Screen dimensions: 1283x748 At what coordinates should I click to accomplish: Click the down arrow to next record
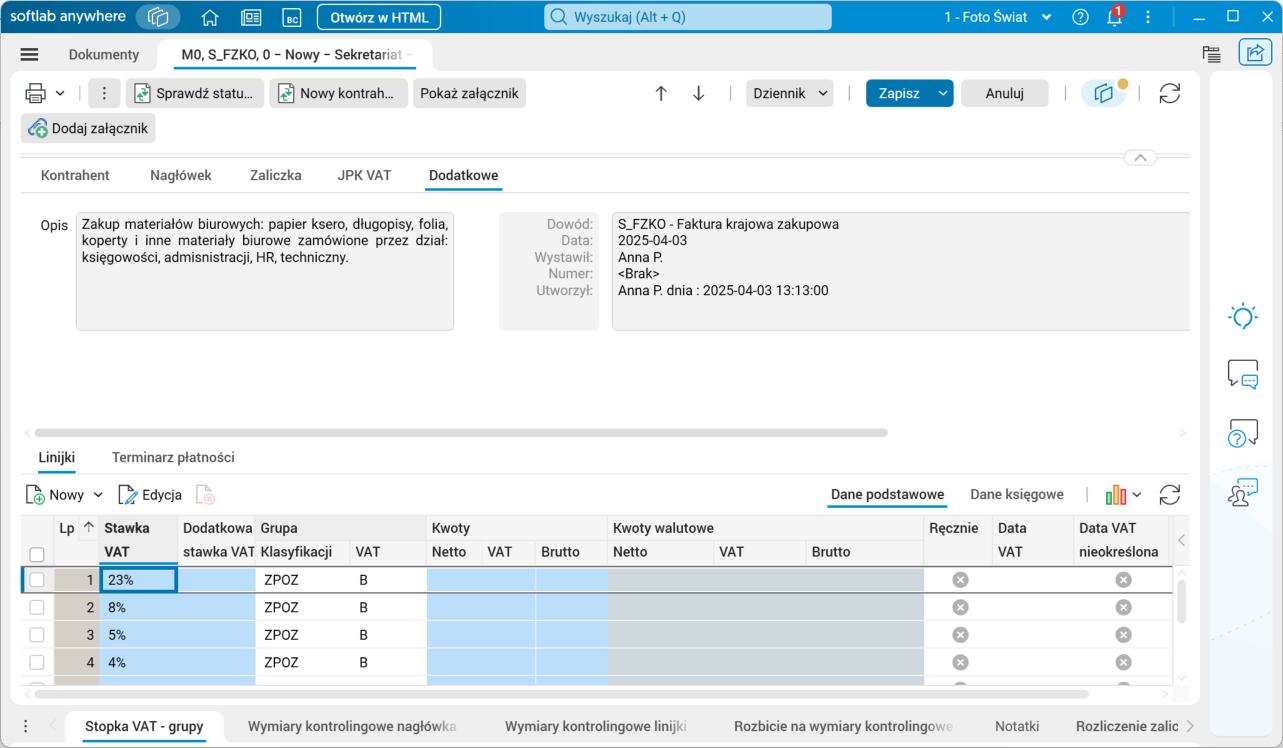[698, 93]
